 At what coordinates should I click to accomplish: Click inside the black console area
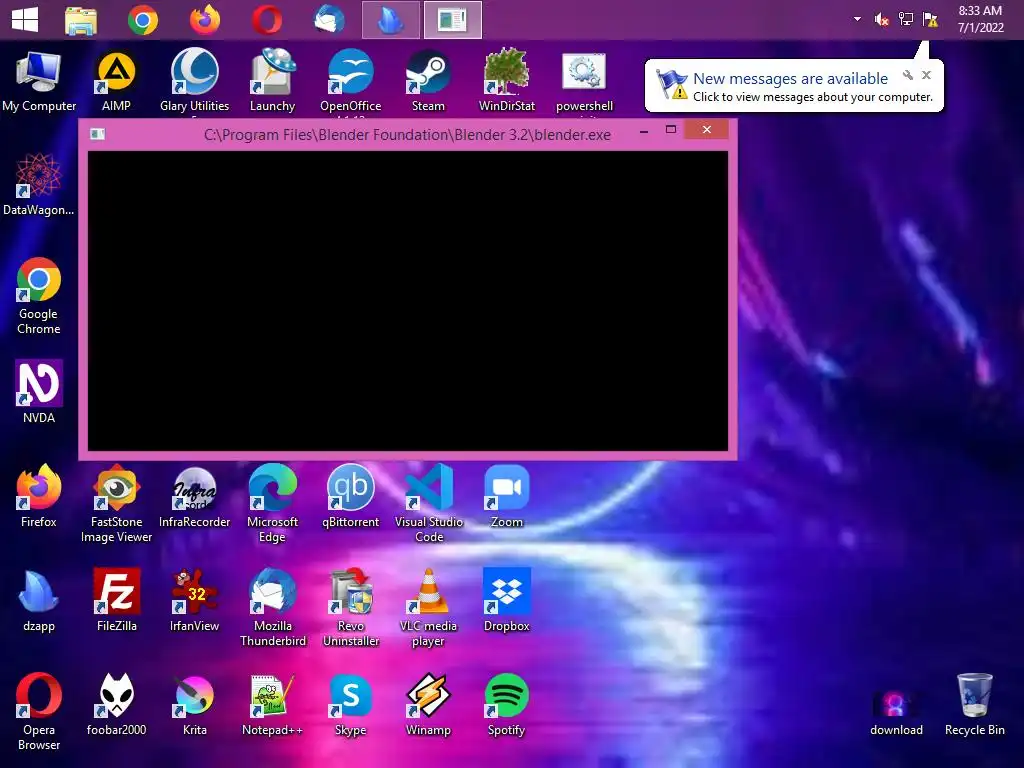[x=408, y=300]
